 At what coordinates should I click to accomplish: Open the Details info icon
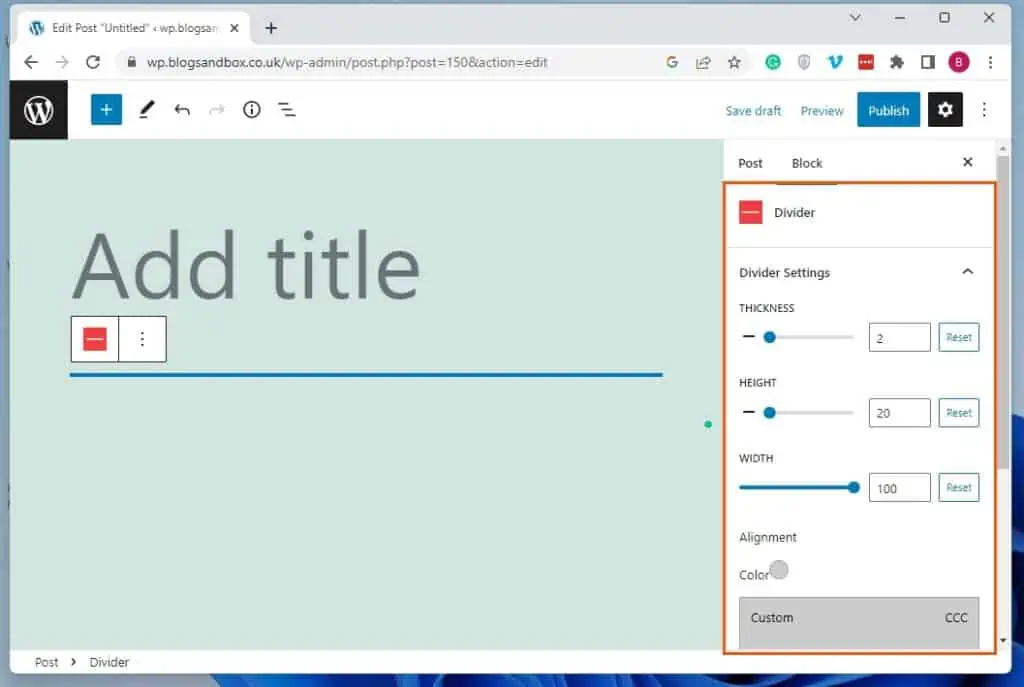(x=251, y=109)
